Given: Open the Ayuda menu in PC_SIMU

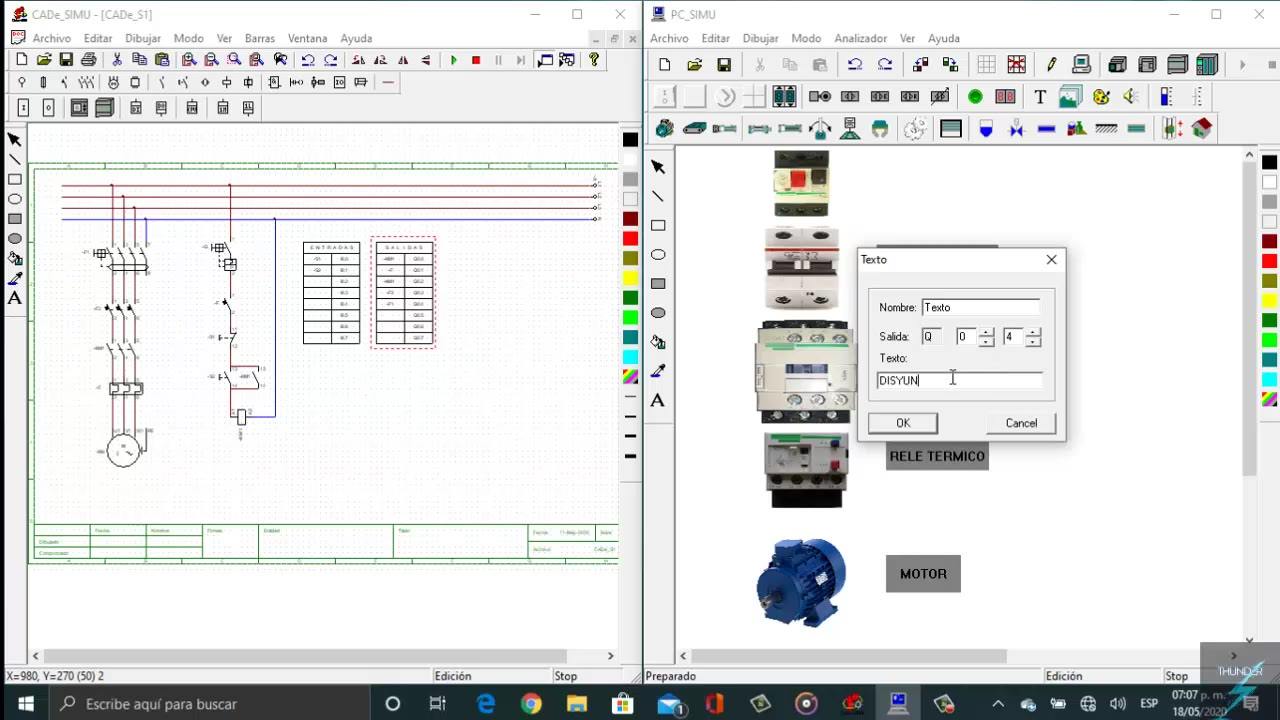Looking at the screenshot, I should (944, 38).
